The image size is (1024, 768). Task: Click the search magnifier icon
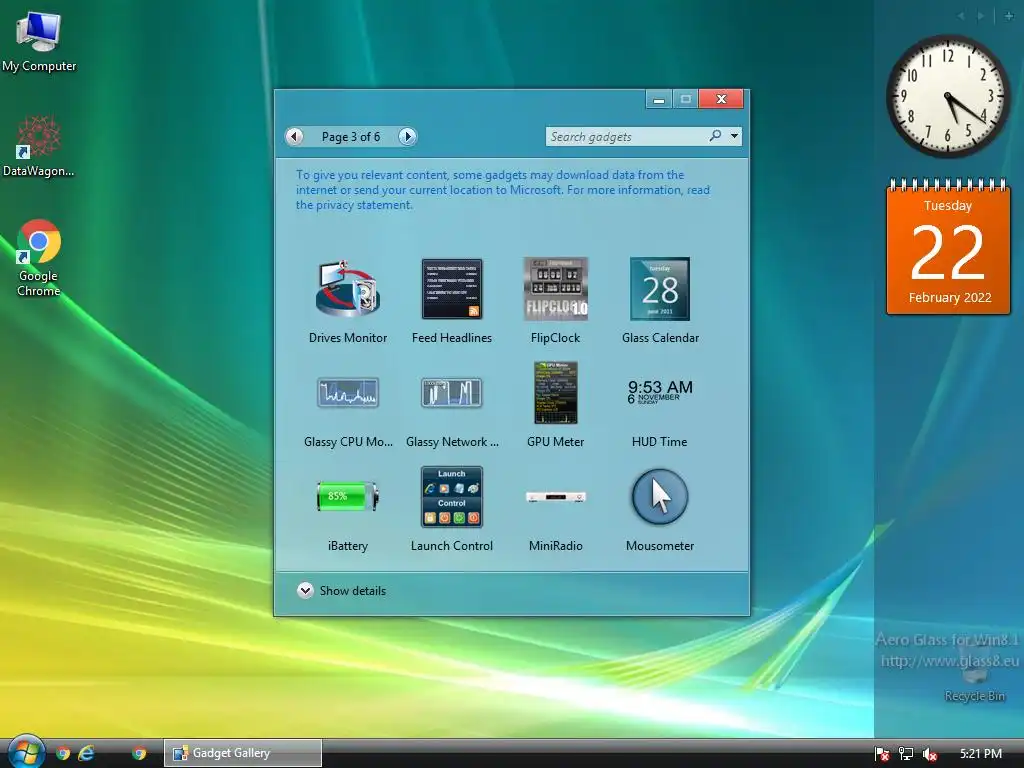pyautogui.click(x=715, y=136)
